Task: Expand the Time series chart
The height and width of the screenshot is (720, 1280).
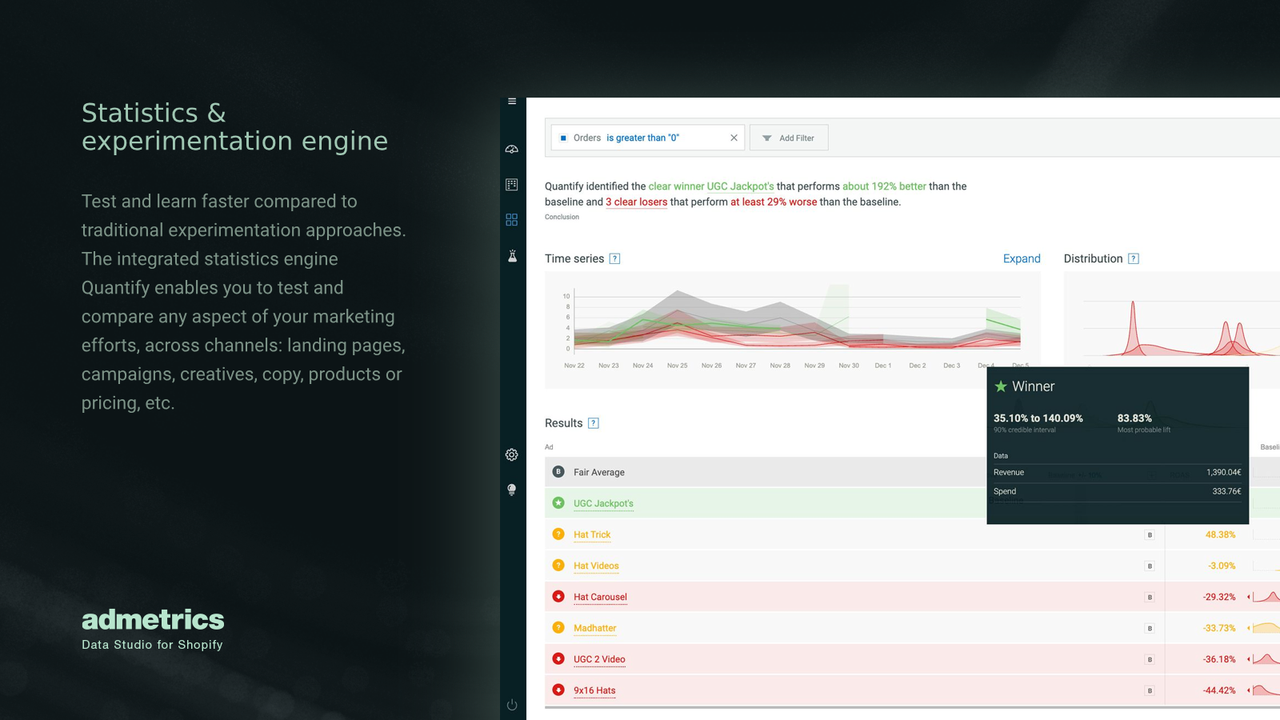Action: pyautogui.click(x=1021, y=258)
